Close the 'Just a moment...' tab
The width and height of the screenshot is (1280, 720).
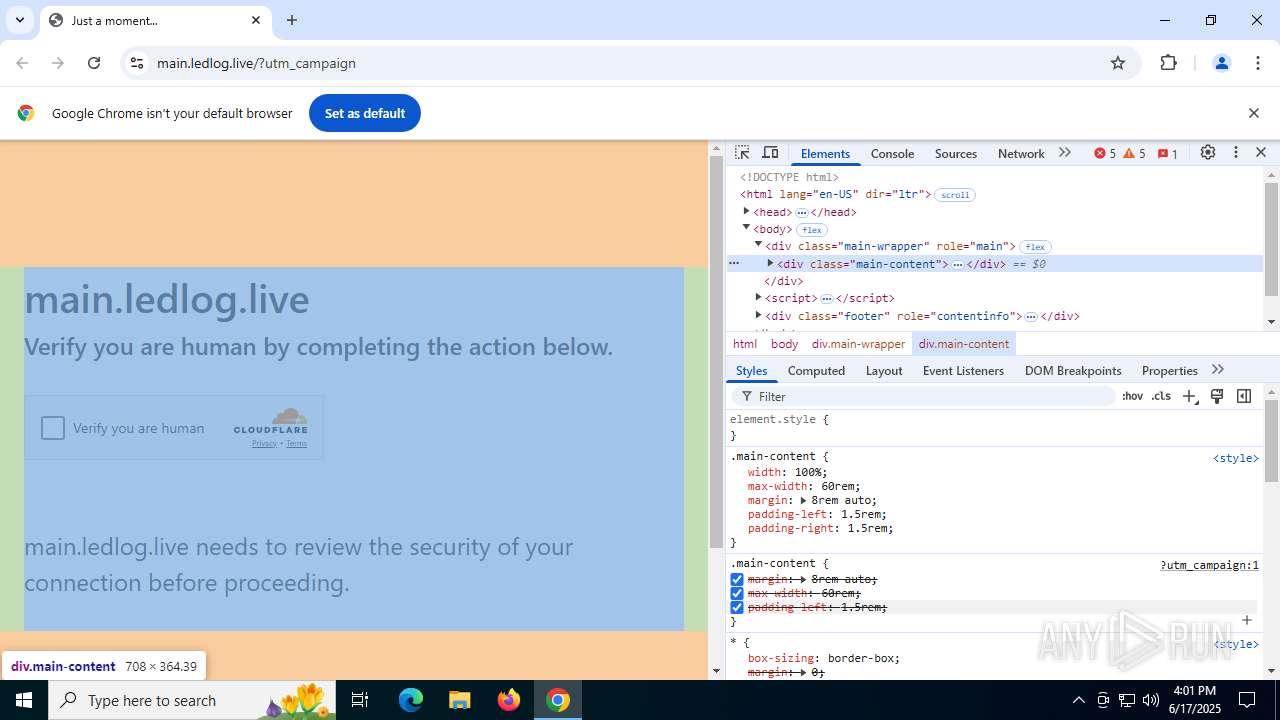tap(256, 20)
